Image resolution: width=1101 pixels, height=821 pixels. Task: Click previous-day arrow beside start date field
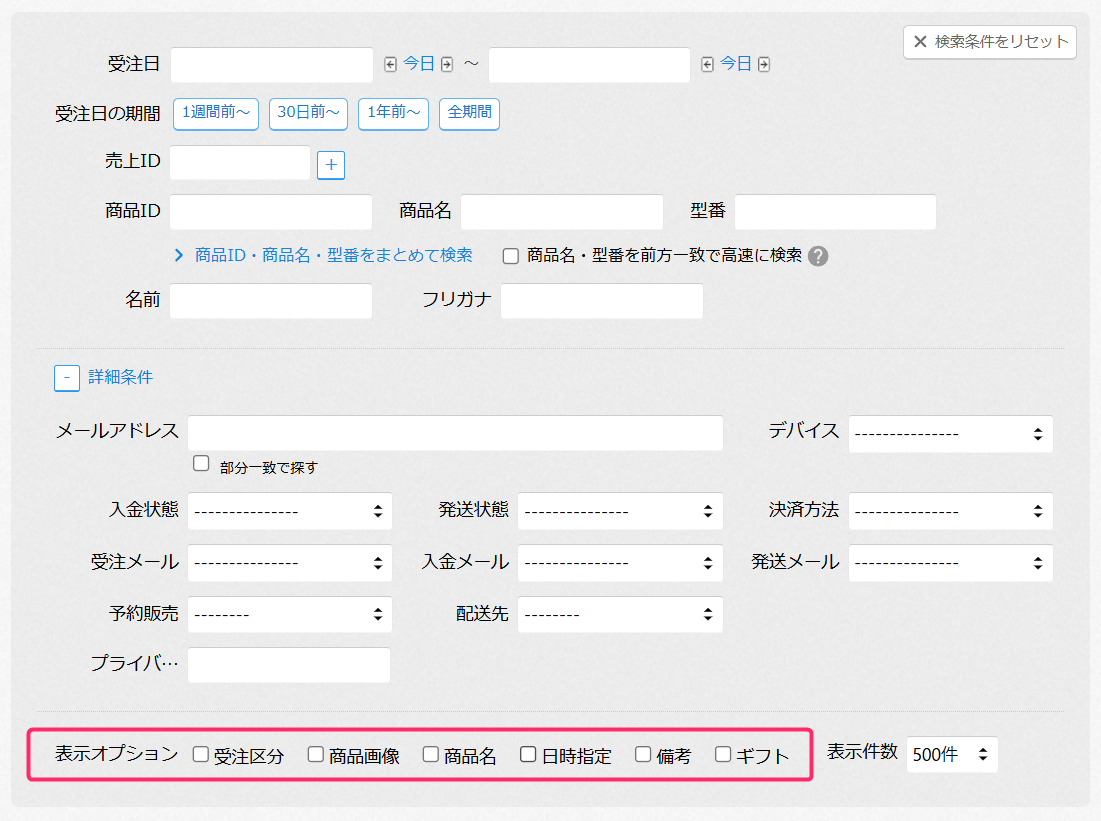[391, 65]
